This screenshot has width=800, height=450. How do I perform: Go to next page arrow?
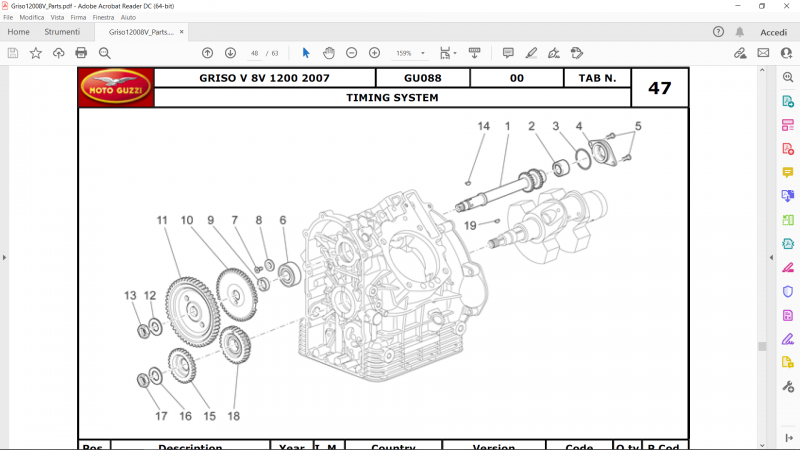[x=230, y=53]
